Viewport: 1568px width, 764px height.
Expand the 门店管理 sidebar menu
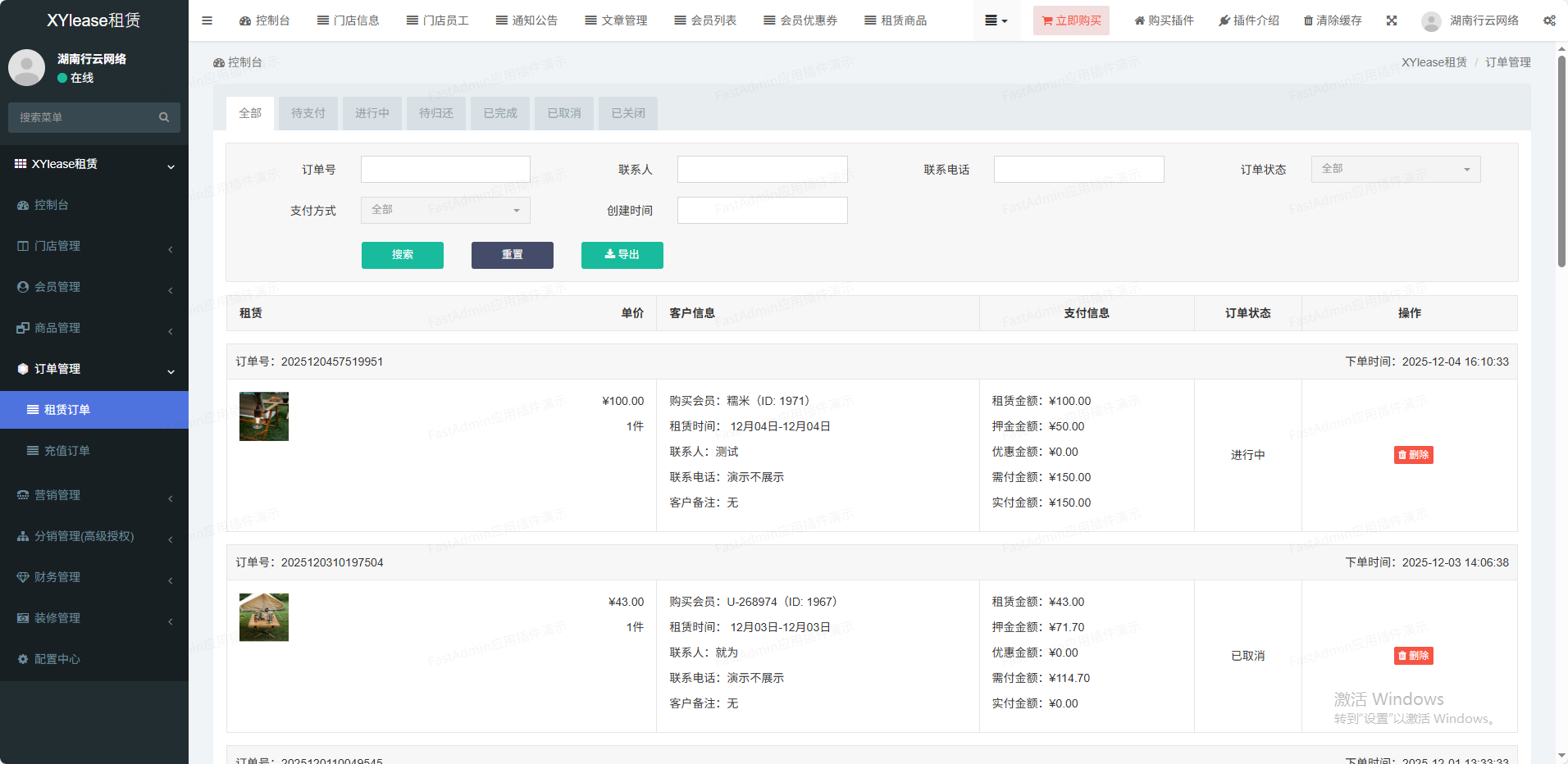94,246
